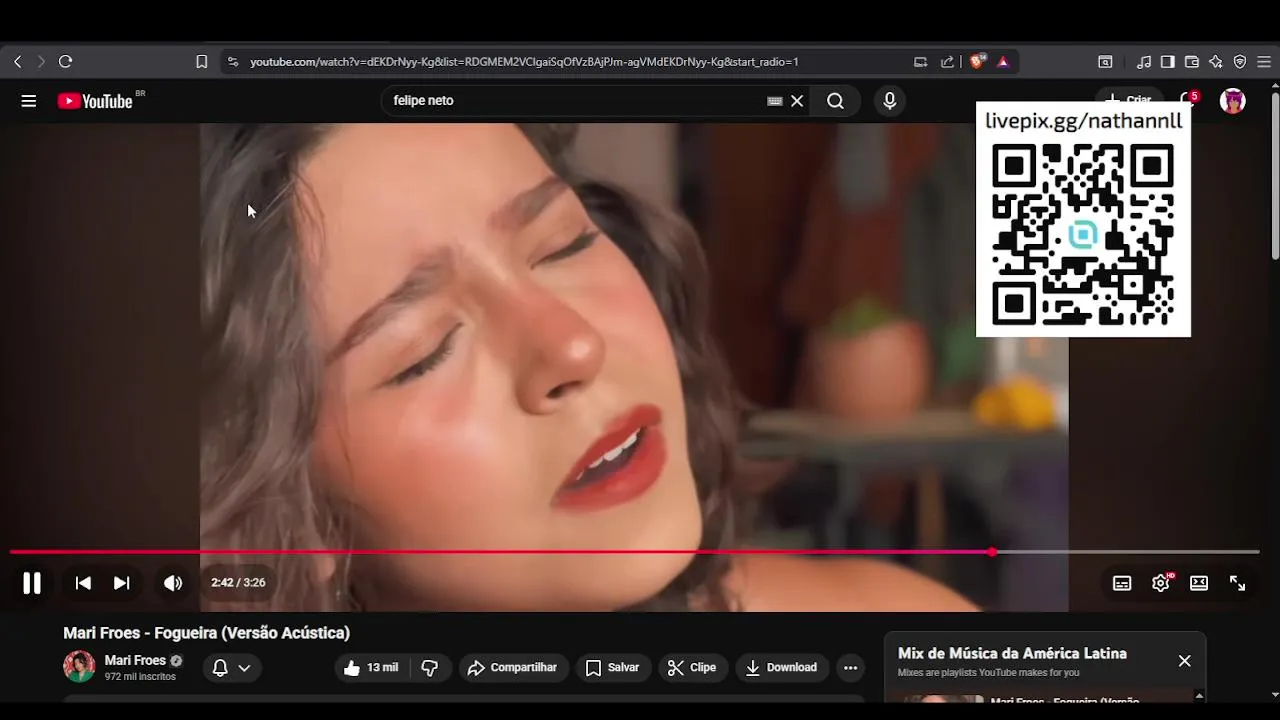
Task: Reload the current page
Action: [x=66, y=62]
